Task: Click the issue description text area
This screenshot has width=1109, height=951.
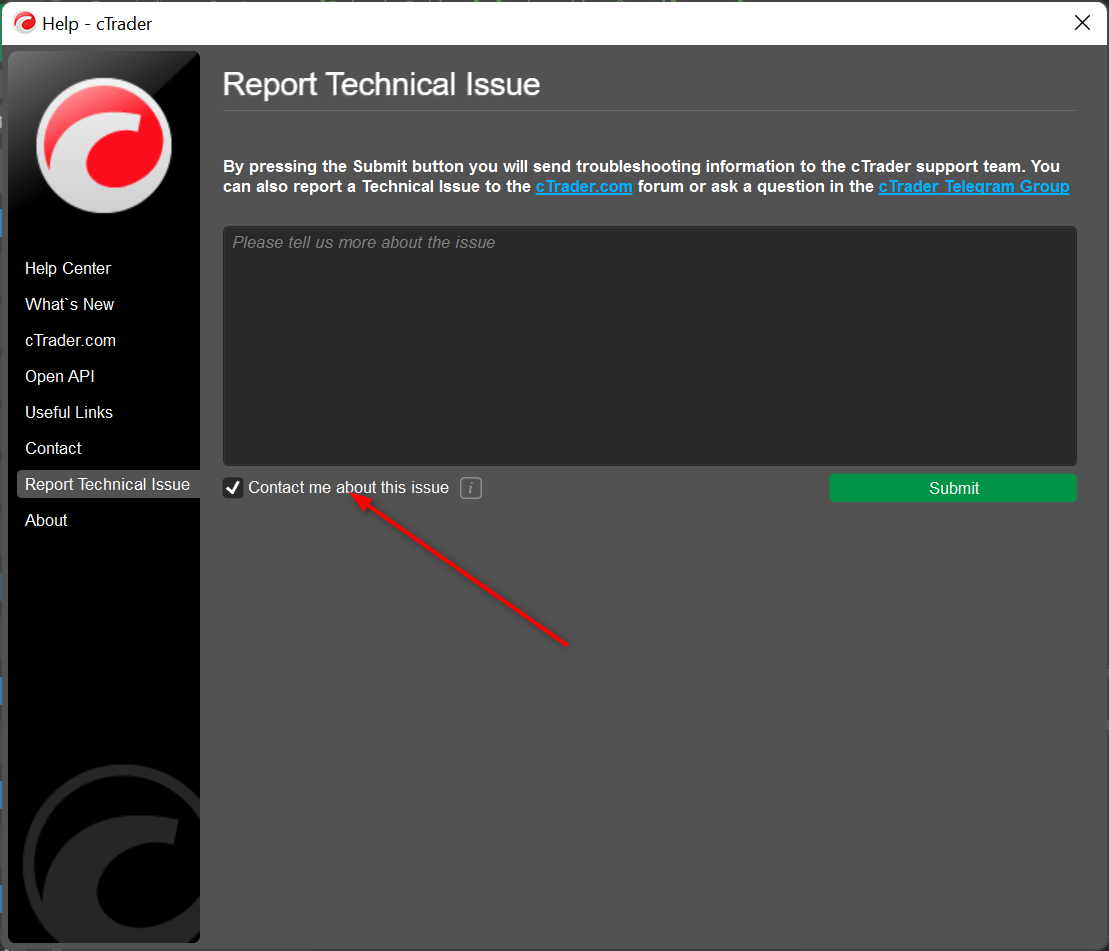Action: pyautogui.click(x=649, y=346)
